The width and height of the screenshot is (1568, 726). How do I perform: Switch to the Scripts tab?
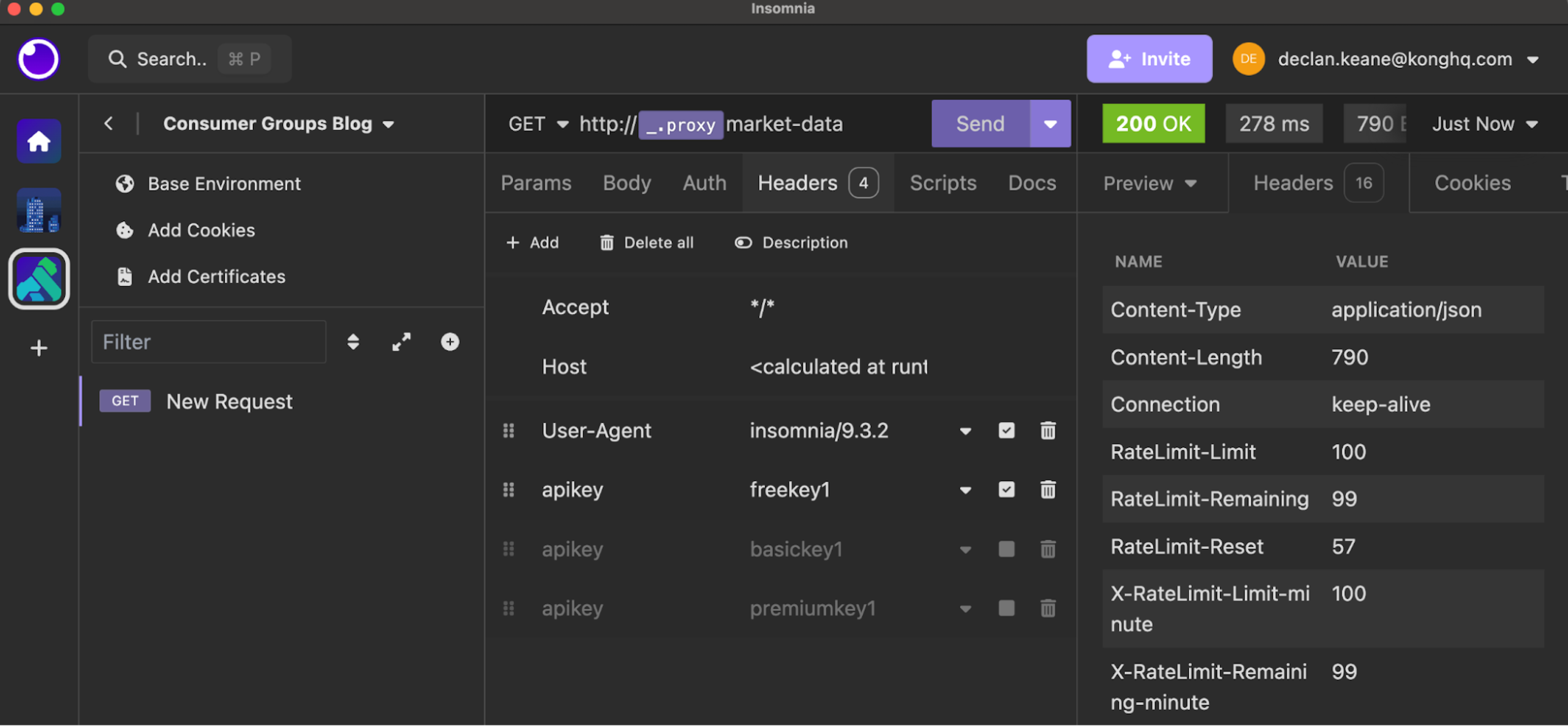943,183
